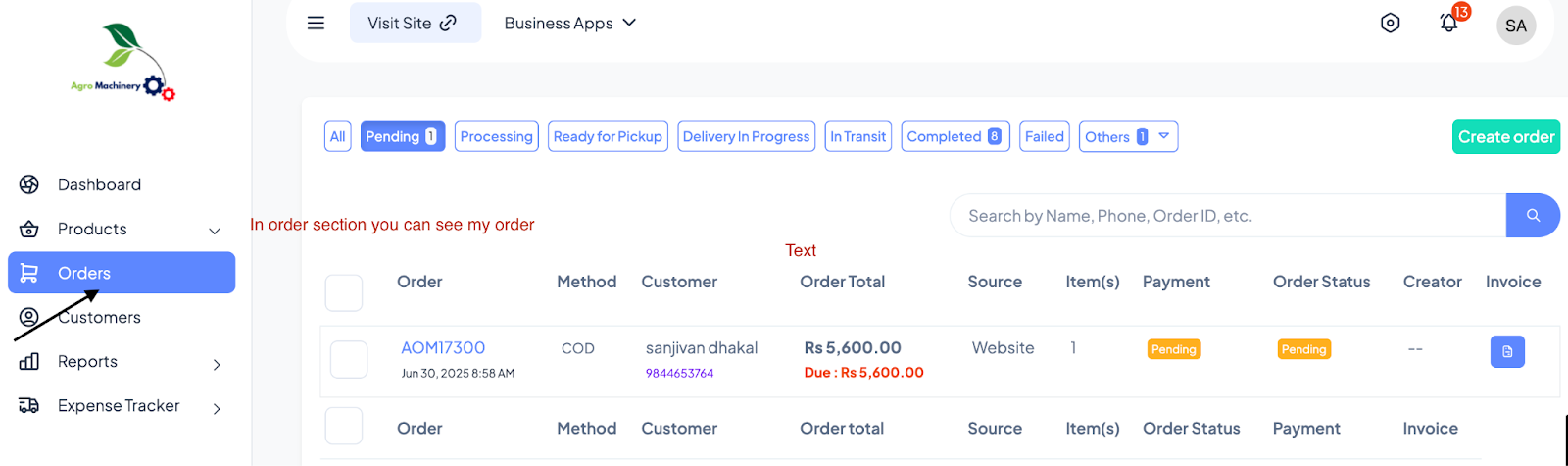Tick the select-all checkbox in the header row
The width and height of the screenshot is (1568, 466).
point(344,292)
